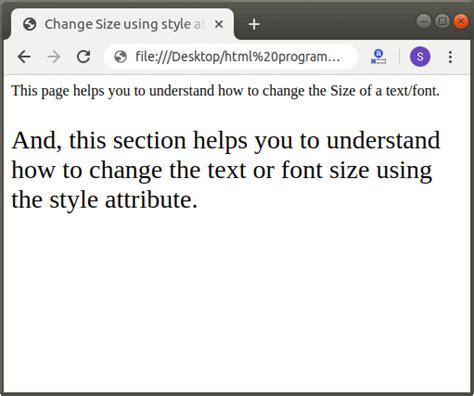
Task: Reload the current page
Action: coord(83,57)
